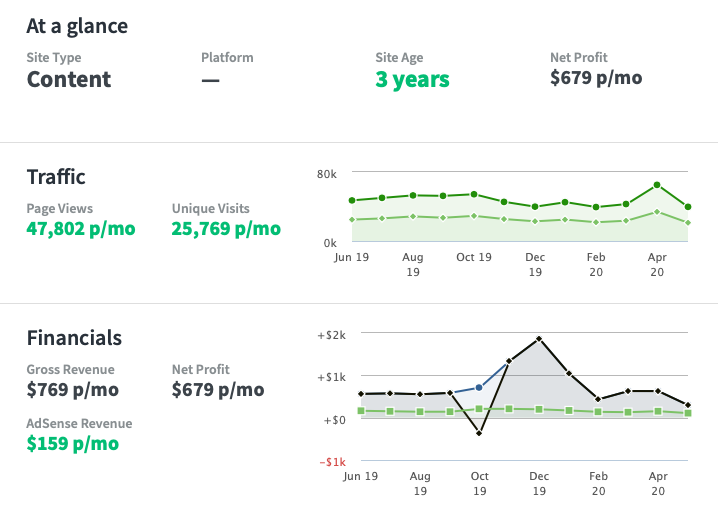Click the green "3 years" site age
Screen dimensions: 718x519
(412, 80)
